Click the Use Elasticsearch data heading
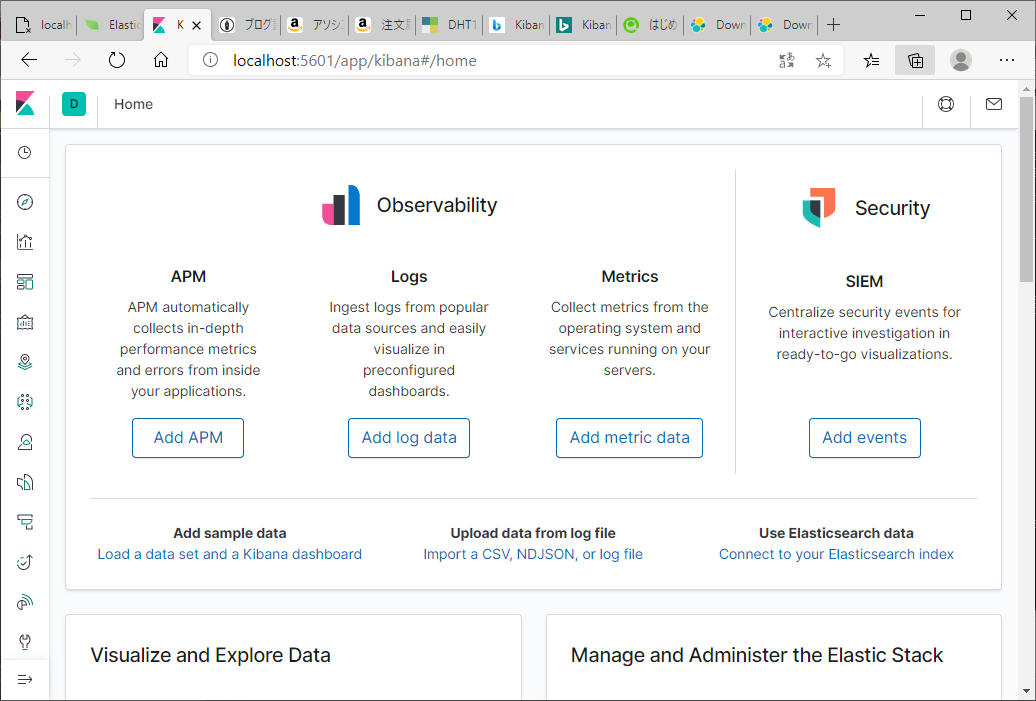 click(x=836, y=533)
